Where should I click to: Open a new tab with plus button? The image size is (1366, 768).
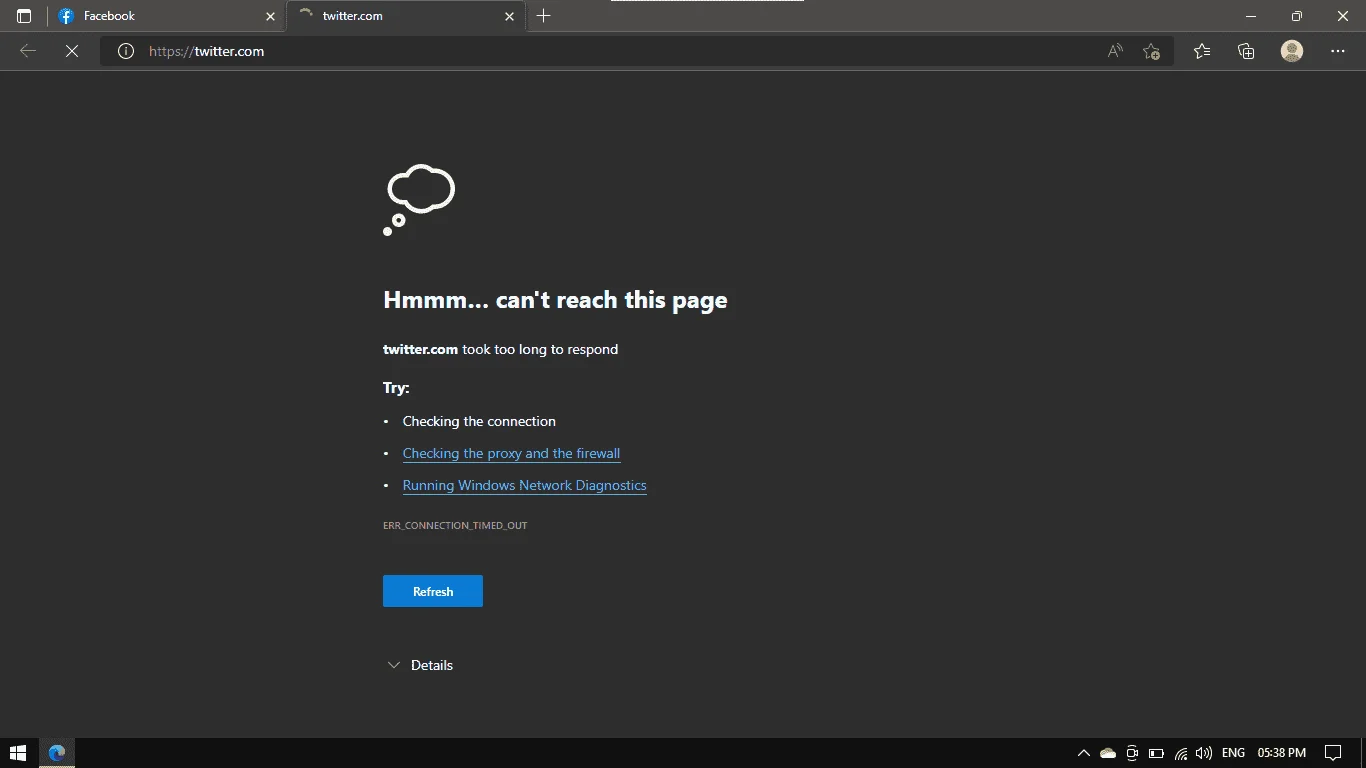coord(543,16)
